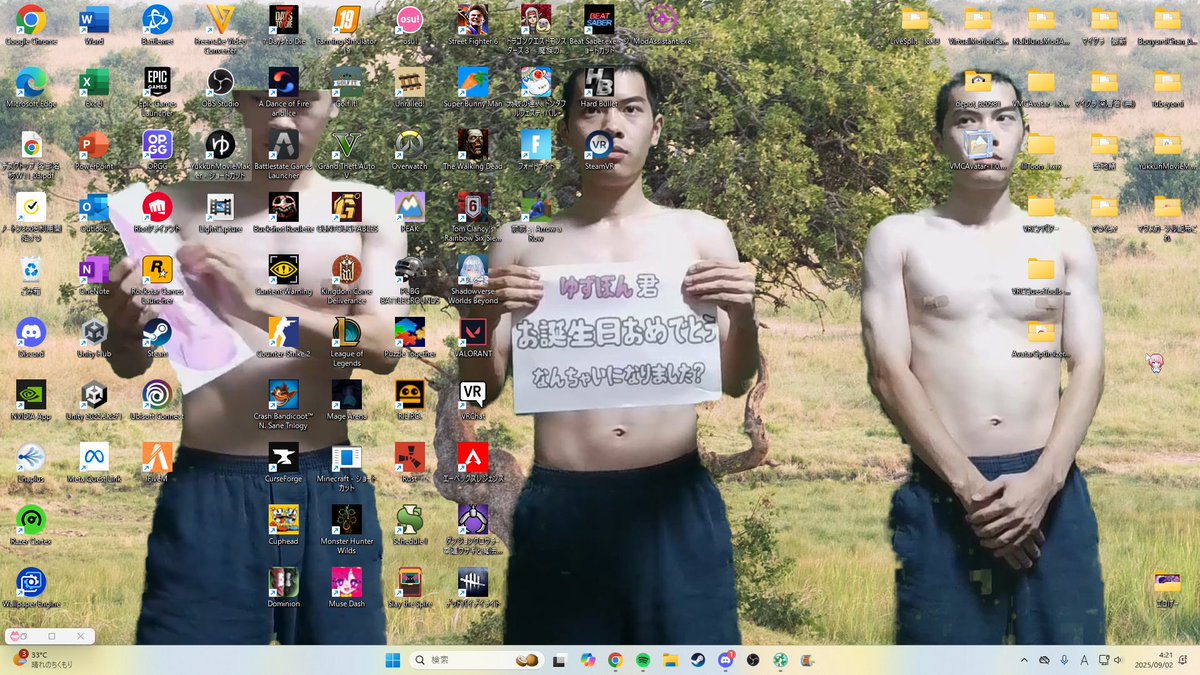Launch Buckshot Roulette shortcut
1200x675 pixels.
(283, 213)
